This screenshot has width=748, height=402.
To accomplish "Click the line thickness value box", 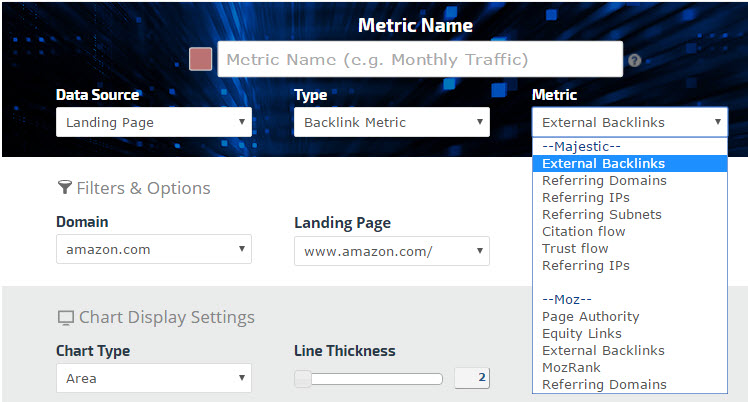I will click(472, 378).
